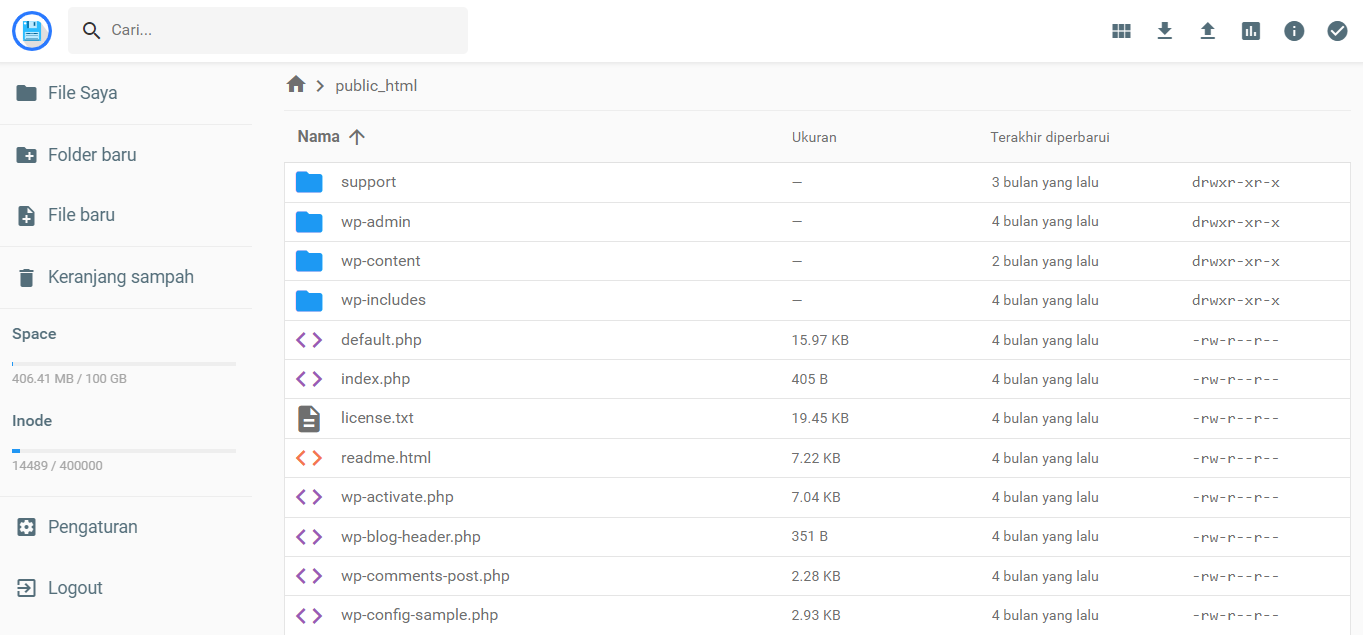Click the Cari search input field
The height and width of the screenshot is (635, 1363).
(268, 29)
